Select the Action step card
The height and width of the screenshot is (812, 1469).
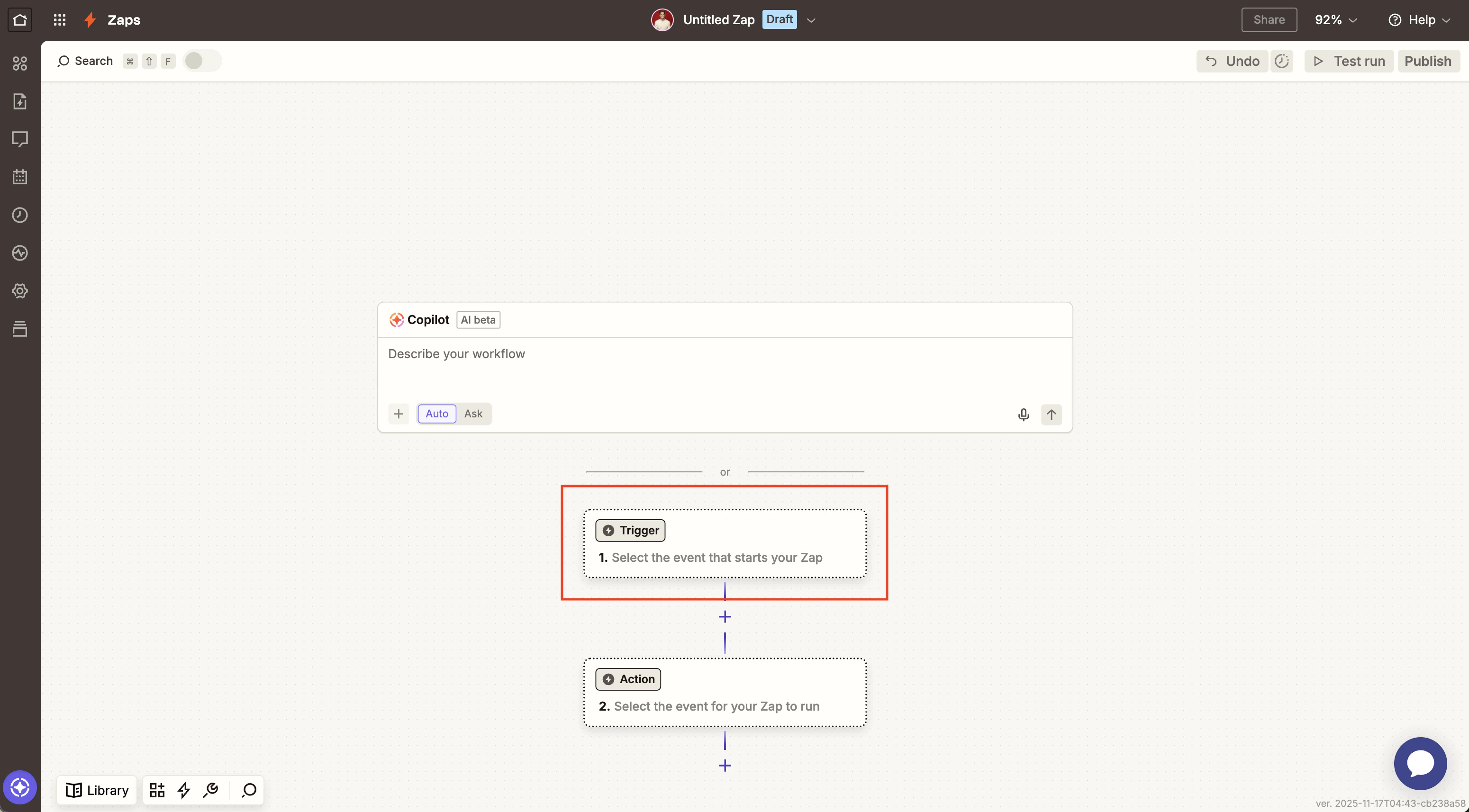(x=725, y=692)
